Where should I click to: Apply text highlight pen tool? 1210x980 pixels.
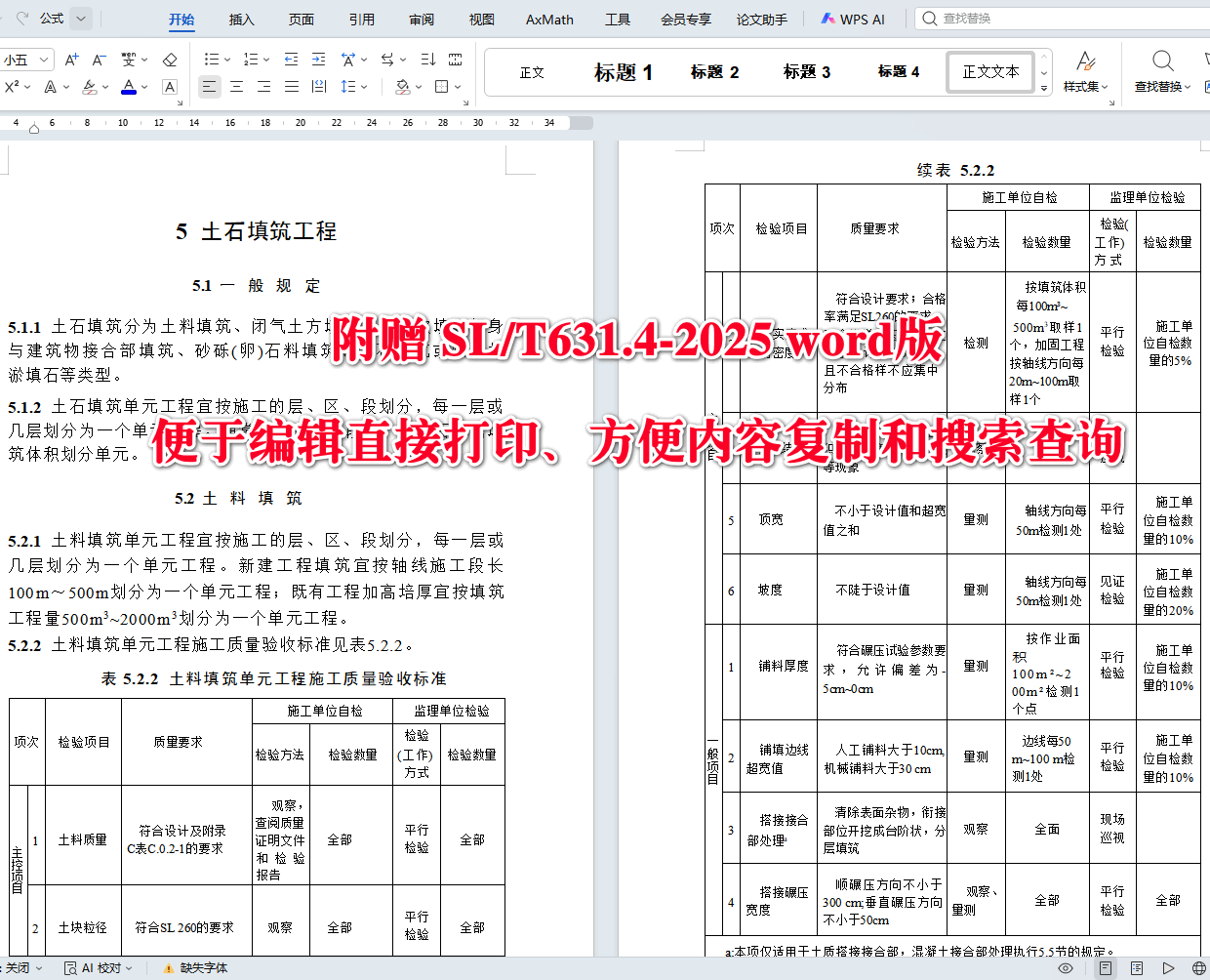90,87
